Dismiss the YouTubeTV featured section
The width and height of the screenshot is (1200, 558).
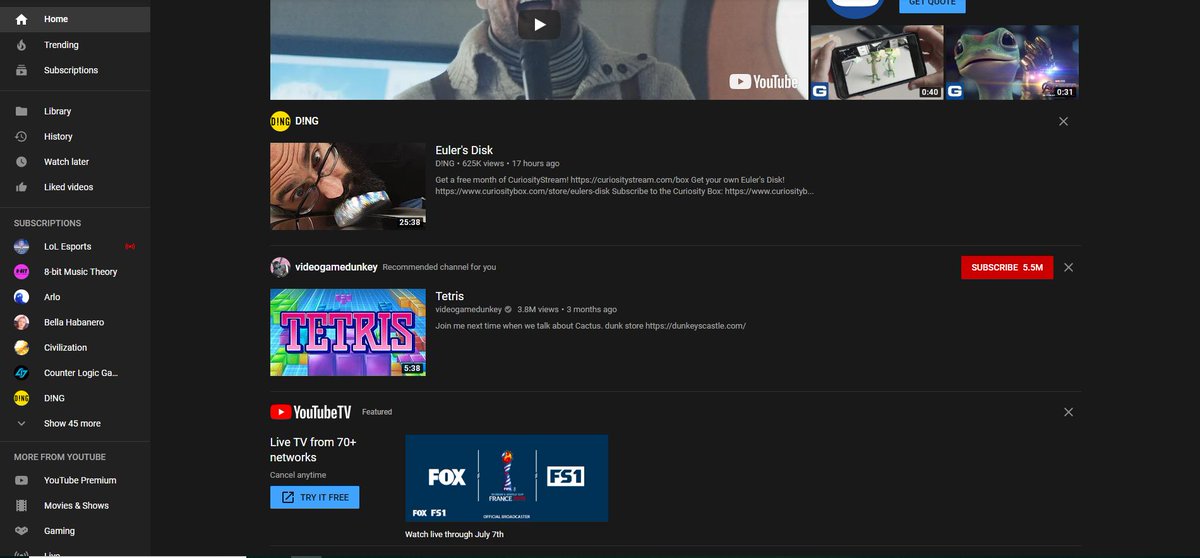pos(1068,412)
